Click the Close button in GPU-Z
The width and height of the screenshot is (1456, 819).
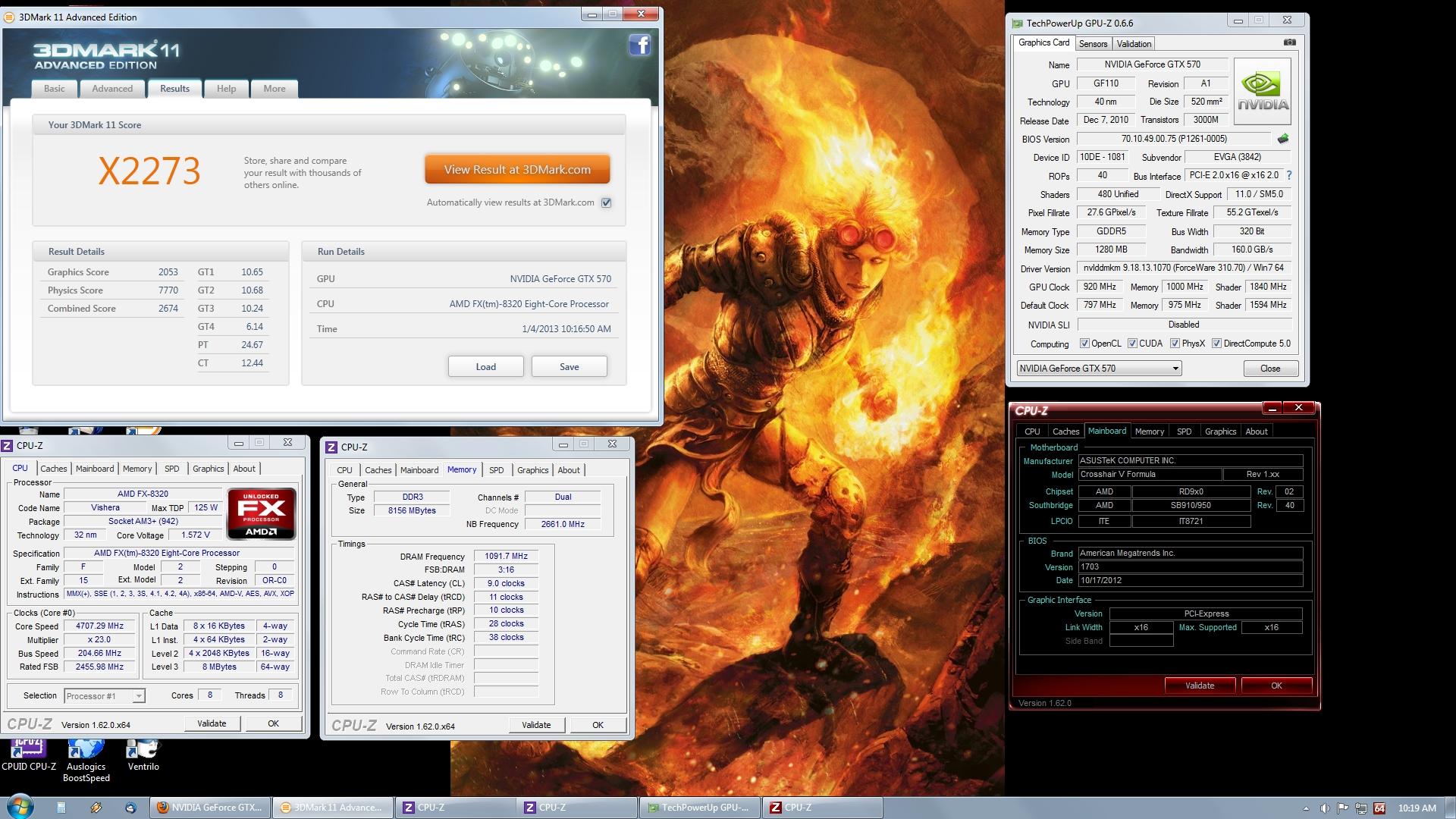(1270, 369)
